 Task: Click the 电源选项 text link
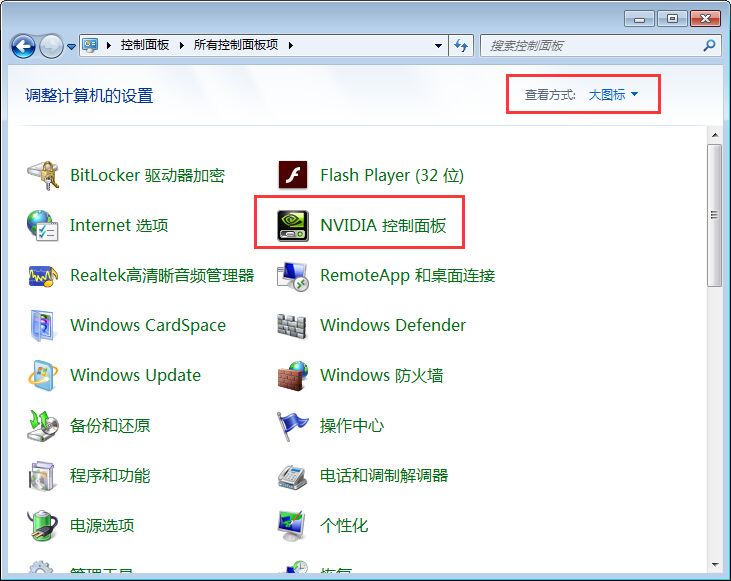point(102,526)
